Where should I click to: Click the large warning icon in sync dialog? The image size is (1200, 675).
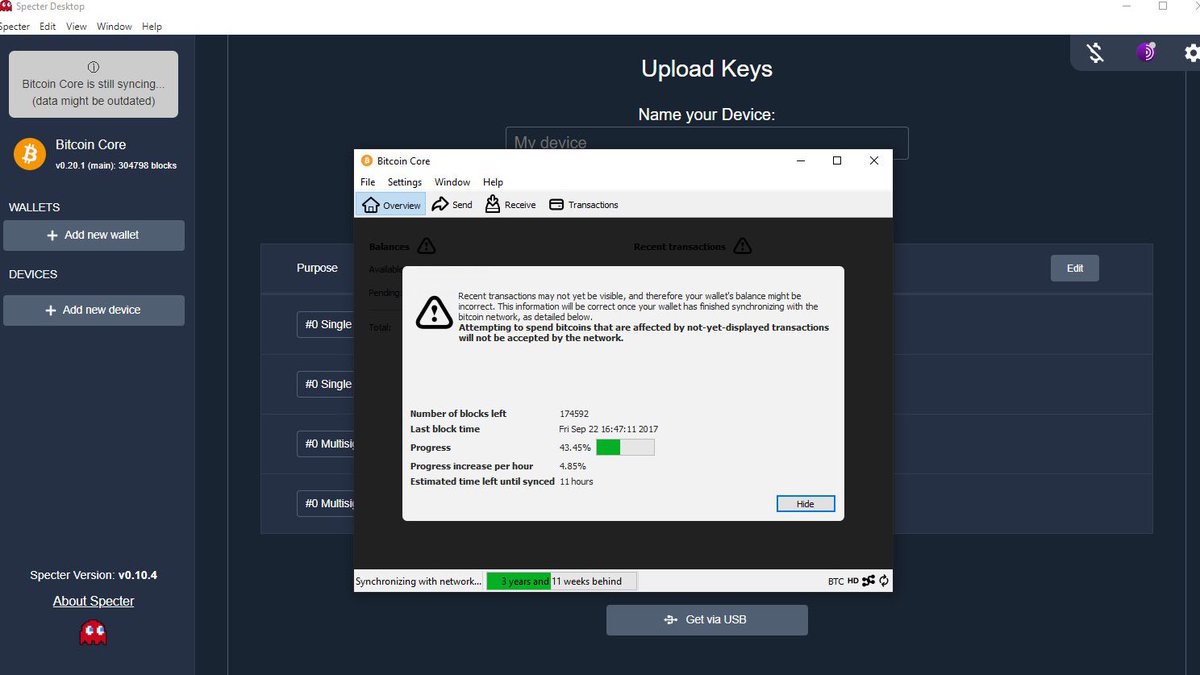pyautogui.click(x=434, y=312)
